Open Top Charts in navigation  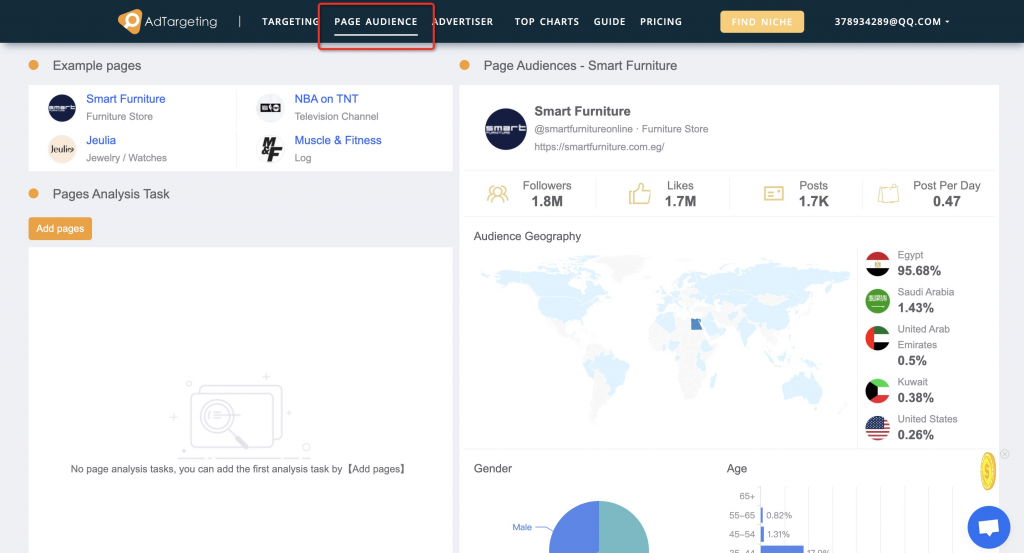(x=547, y=22)
